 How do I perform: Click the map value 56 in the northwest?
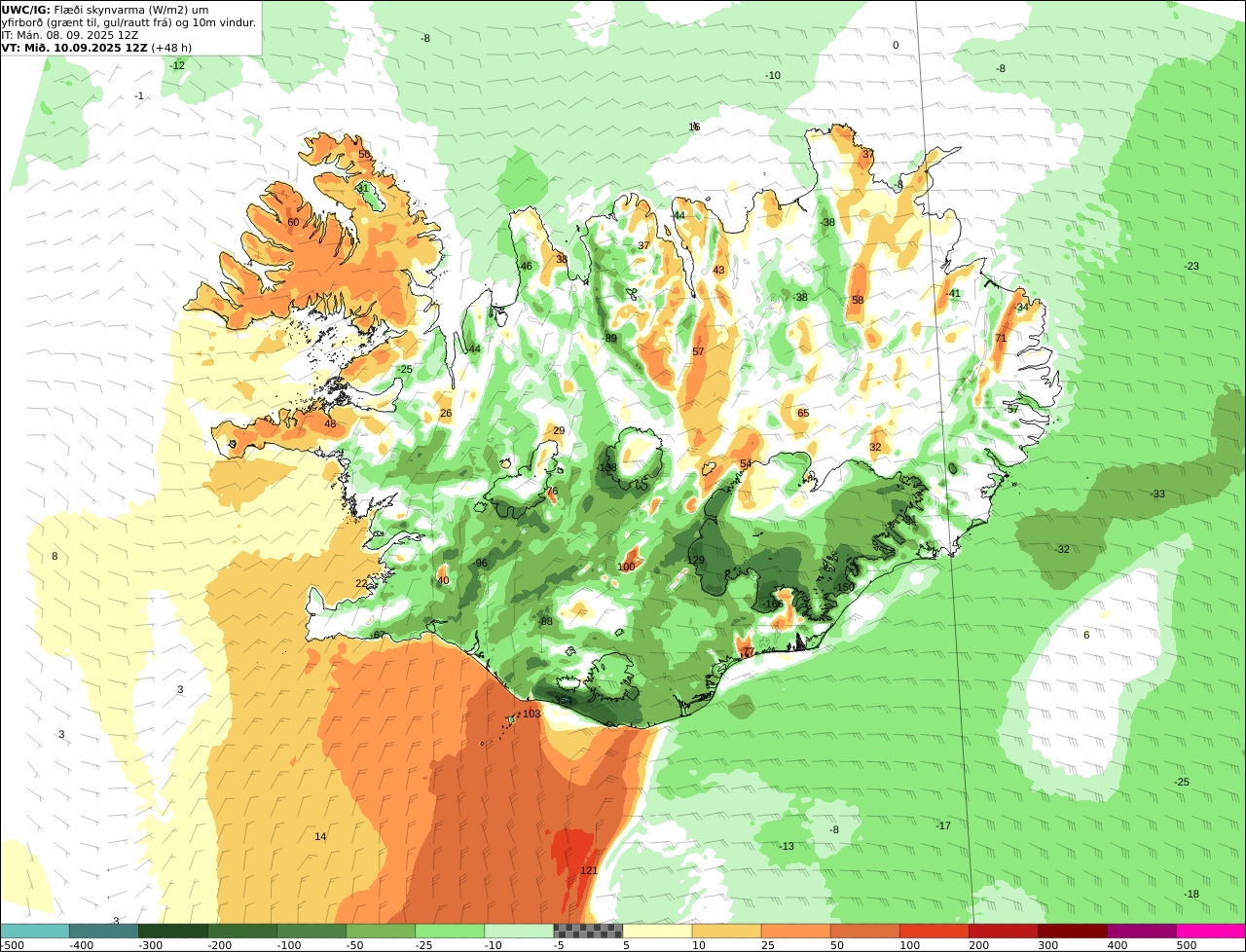364,154
